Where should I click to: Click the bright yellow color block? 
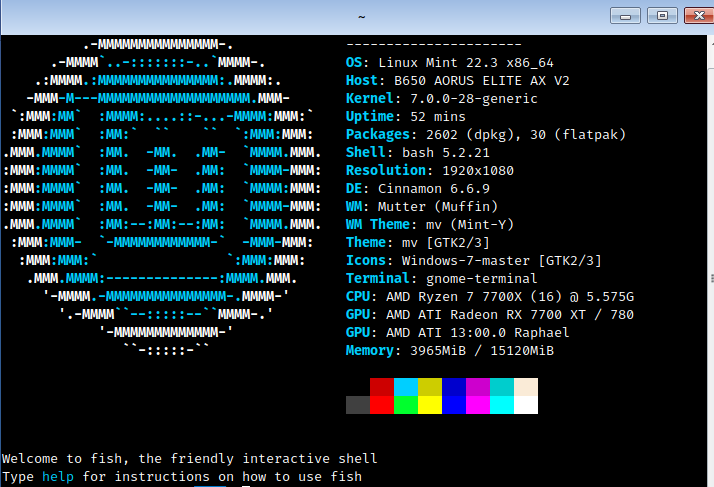430,405
